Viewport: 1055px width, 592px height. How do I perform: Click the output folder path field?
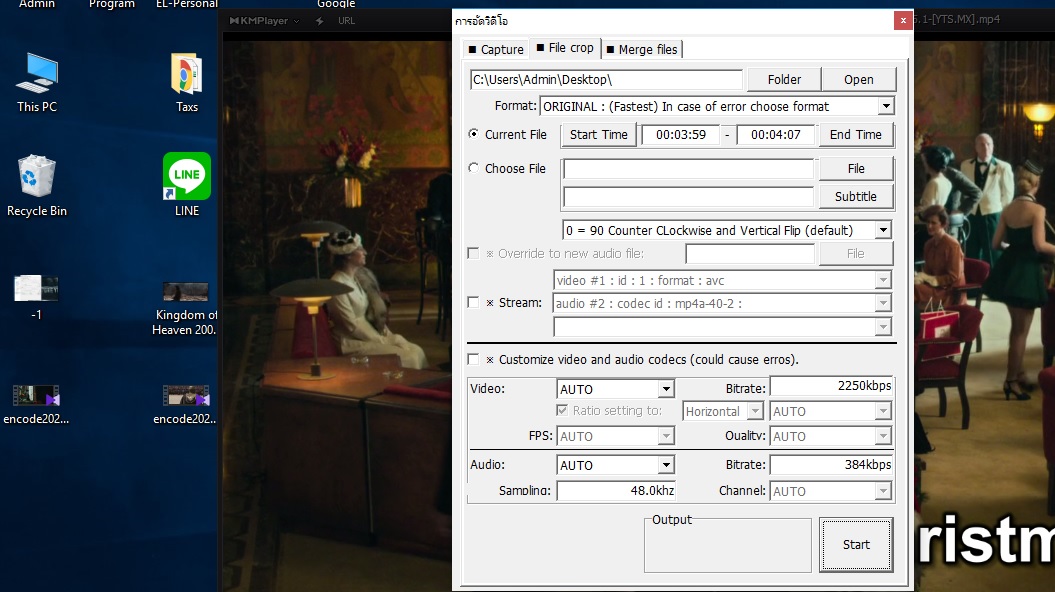606,79
